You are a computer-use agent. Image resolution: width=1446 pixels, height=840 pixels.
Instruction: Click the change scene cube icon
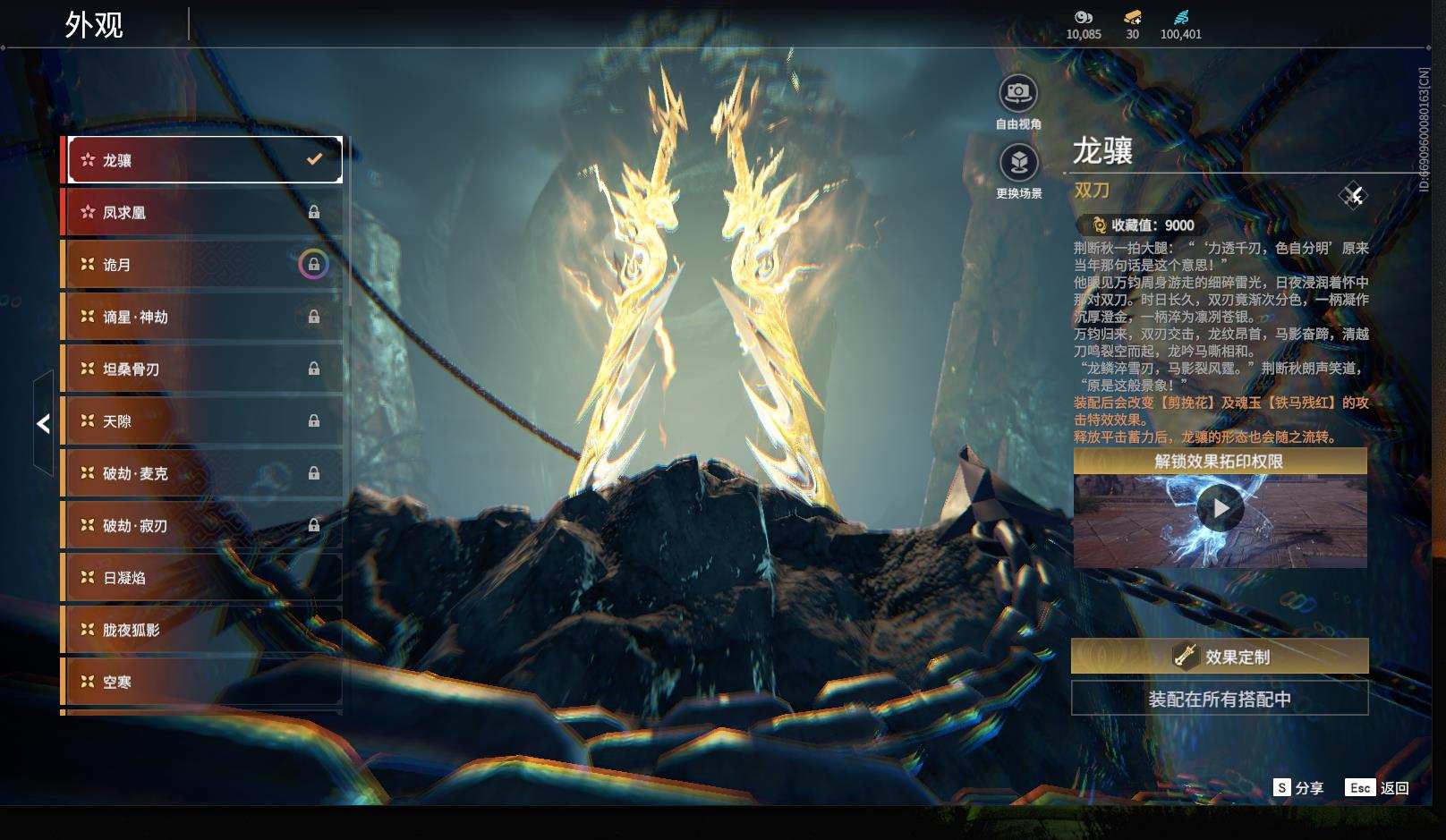(1018, 163)
